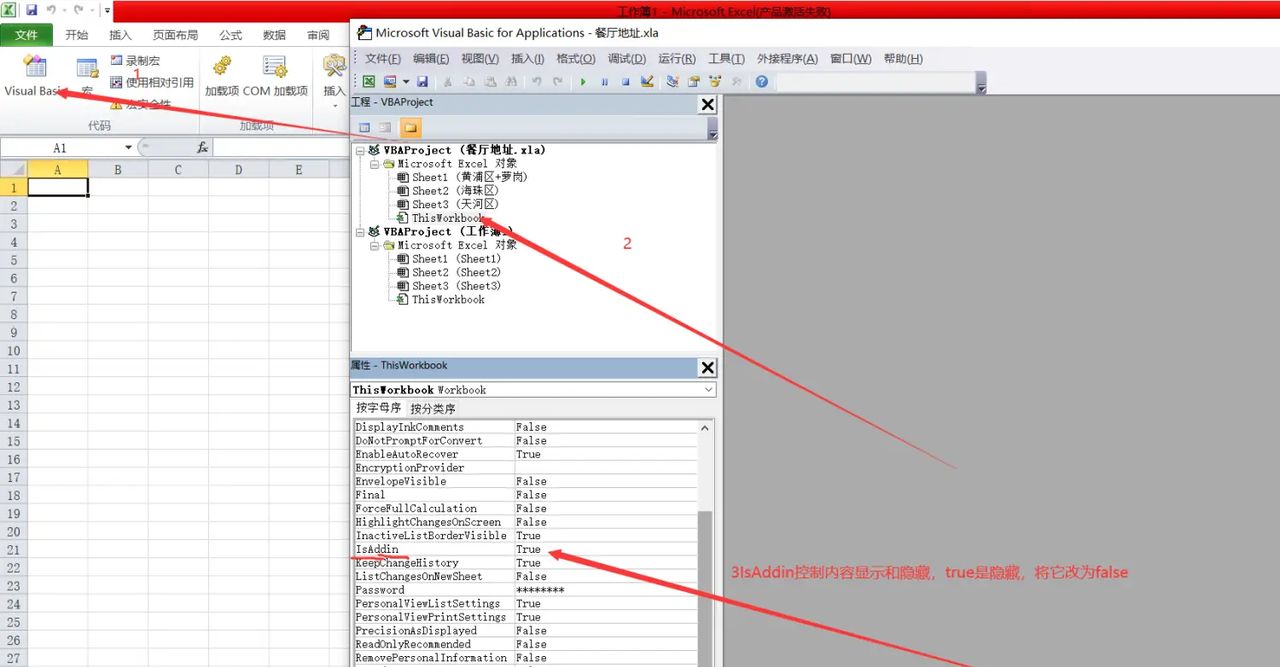Click the IsAddin True value cell

(x=604, y=549)
